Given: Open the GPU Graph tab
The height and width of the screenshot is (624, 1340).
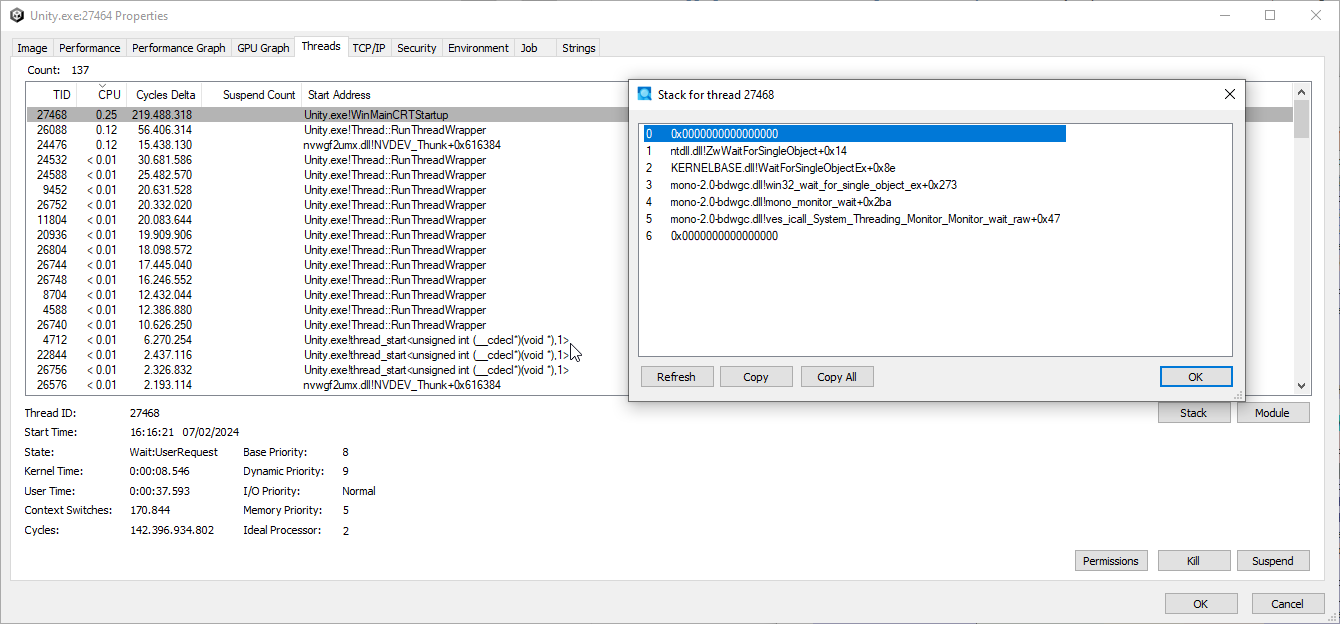Looking at the screenshot, I should 263,47.
